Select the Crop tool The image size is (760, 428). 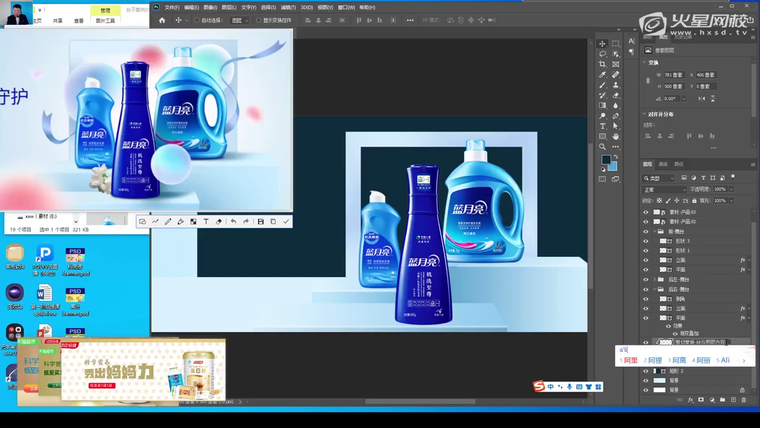pos(602,64)
